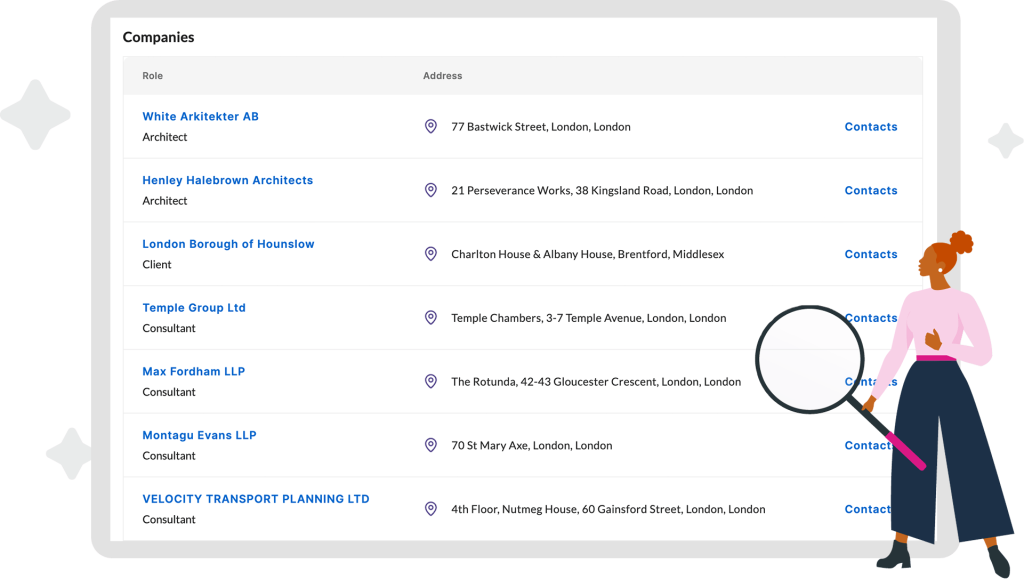Select the location pin next to Charlton House
Viewport: 1024px width, 579px height.
431,254
